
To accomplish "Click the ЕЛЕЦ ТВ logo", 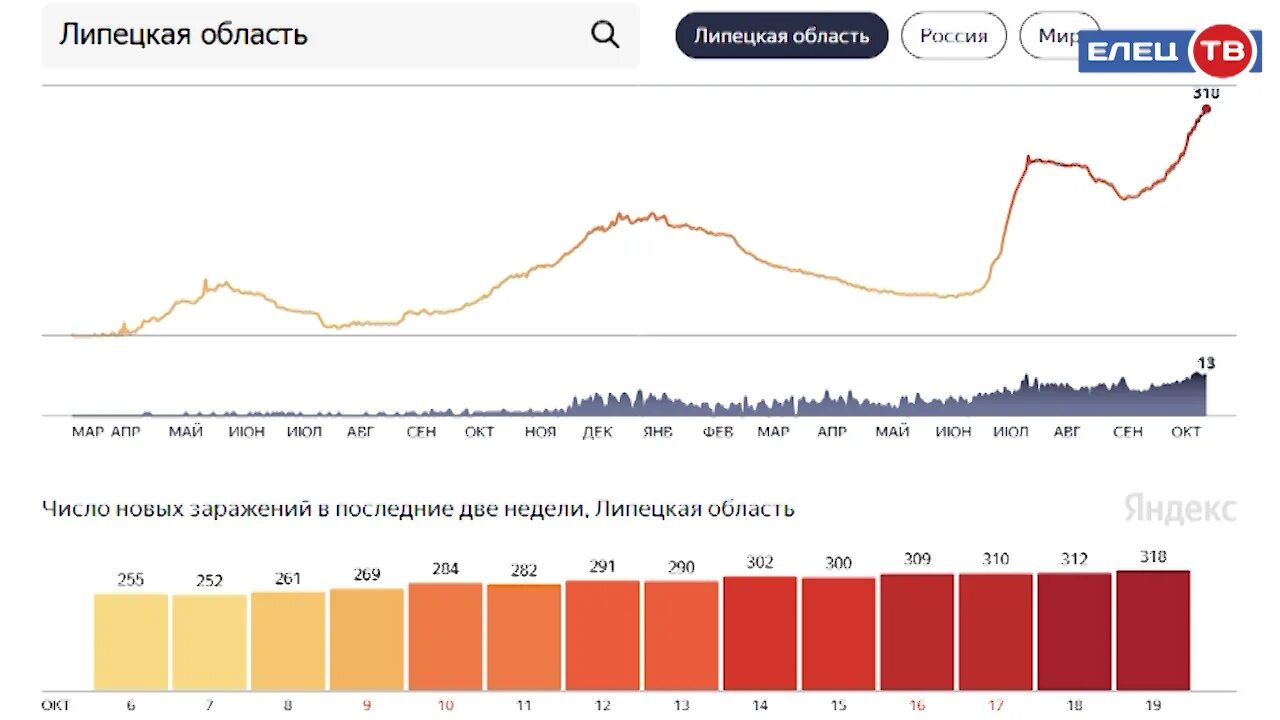I will [x=1170, y=50].
